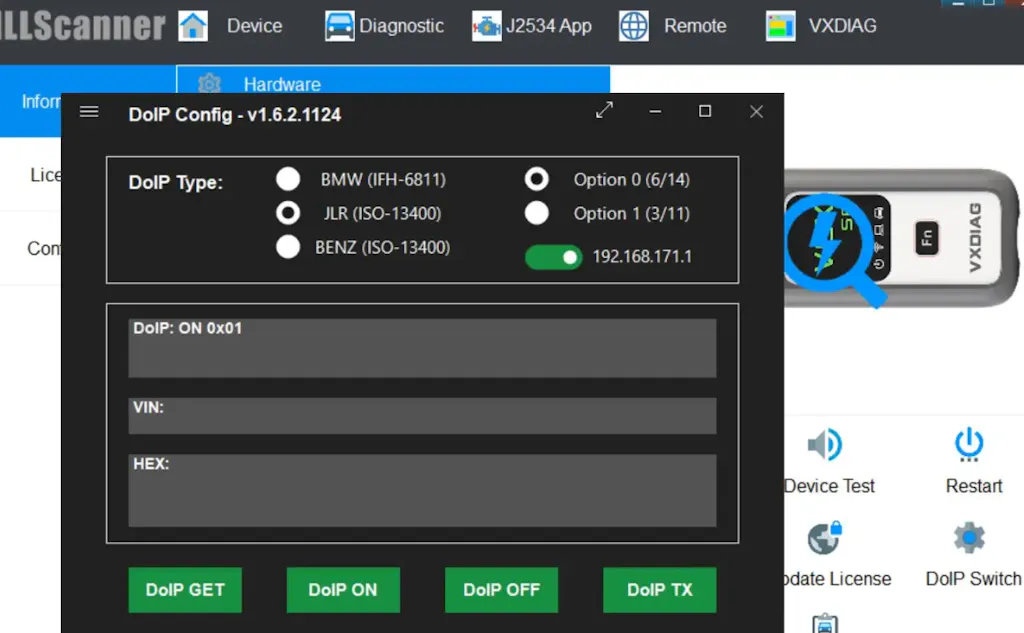Toggle the 192.168.171.1 switch off
The height and width of the screenshot is (633, 1024).
pyautogui.click(x=553, y=257)
